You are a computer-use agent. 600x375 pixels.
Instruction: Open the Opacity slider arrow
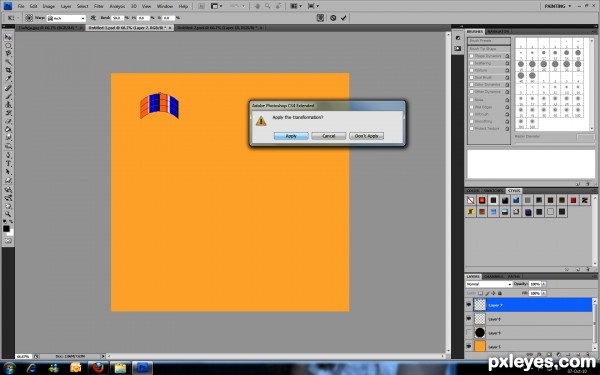pos(544,284)
